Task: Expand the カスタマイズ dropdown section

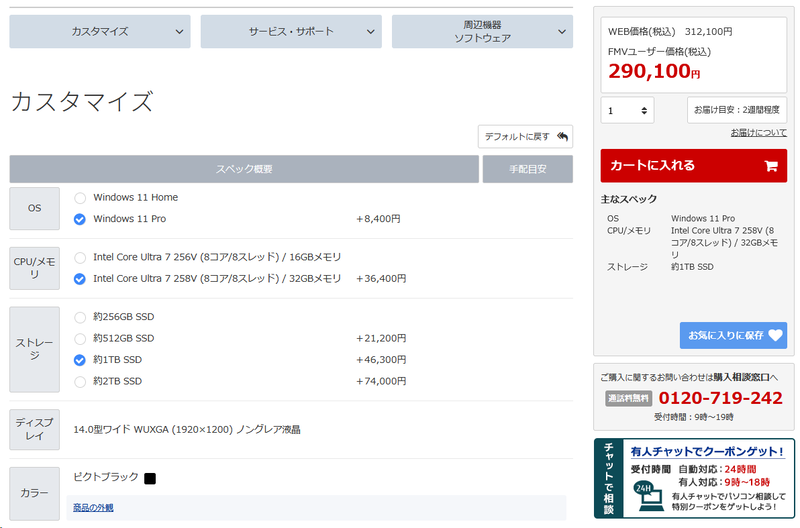Action: [x=100, y=32]
